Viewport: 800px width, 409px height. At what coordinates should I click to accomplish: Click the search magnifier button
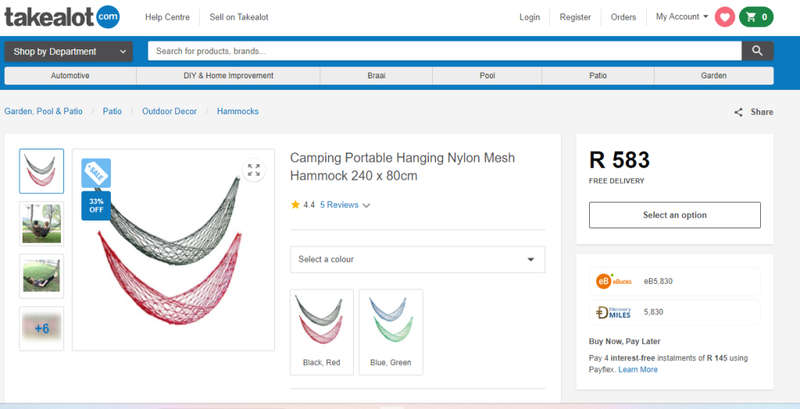click(x=757, y=51)
